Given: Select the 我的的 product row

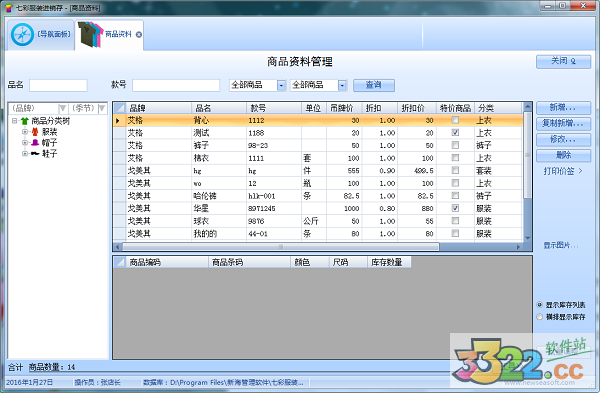Looking at the screenshot, I should tap(318, 234).
